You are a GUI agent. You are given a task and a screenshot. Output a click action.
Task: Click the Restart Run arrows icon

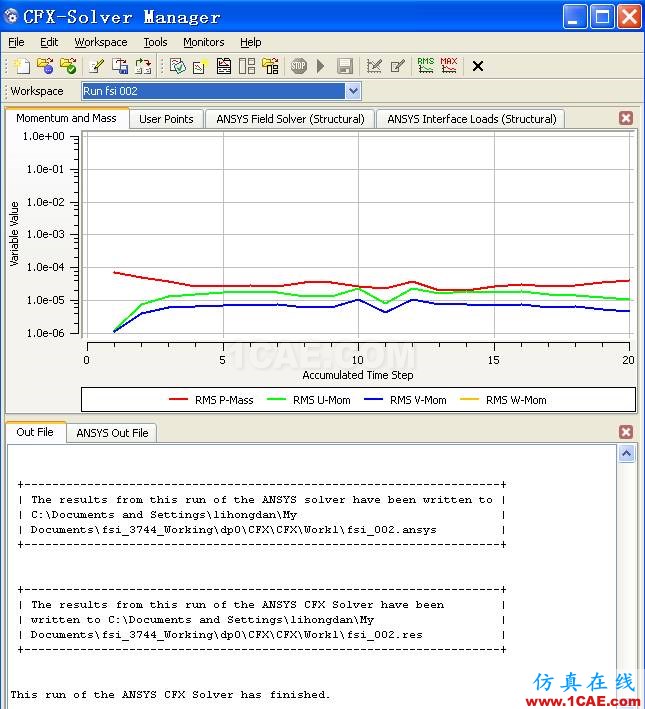coord(143,66)
